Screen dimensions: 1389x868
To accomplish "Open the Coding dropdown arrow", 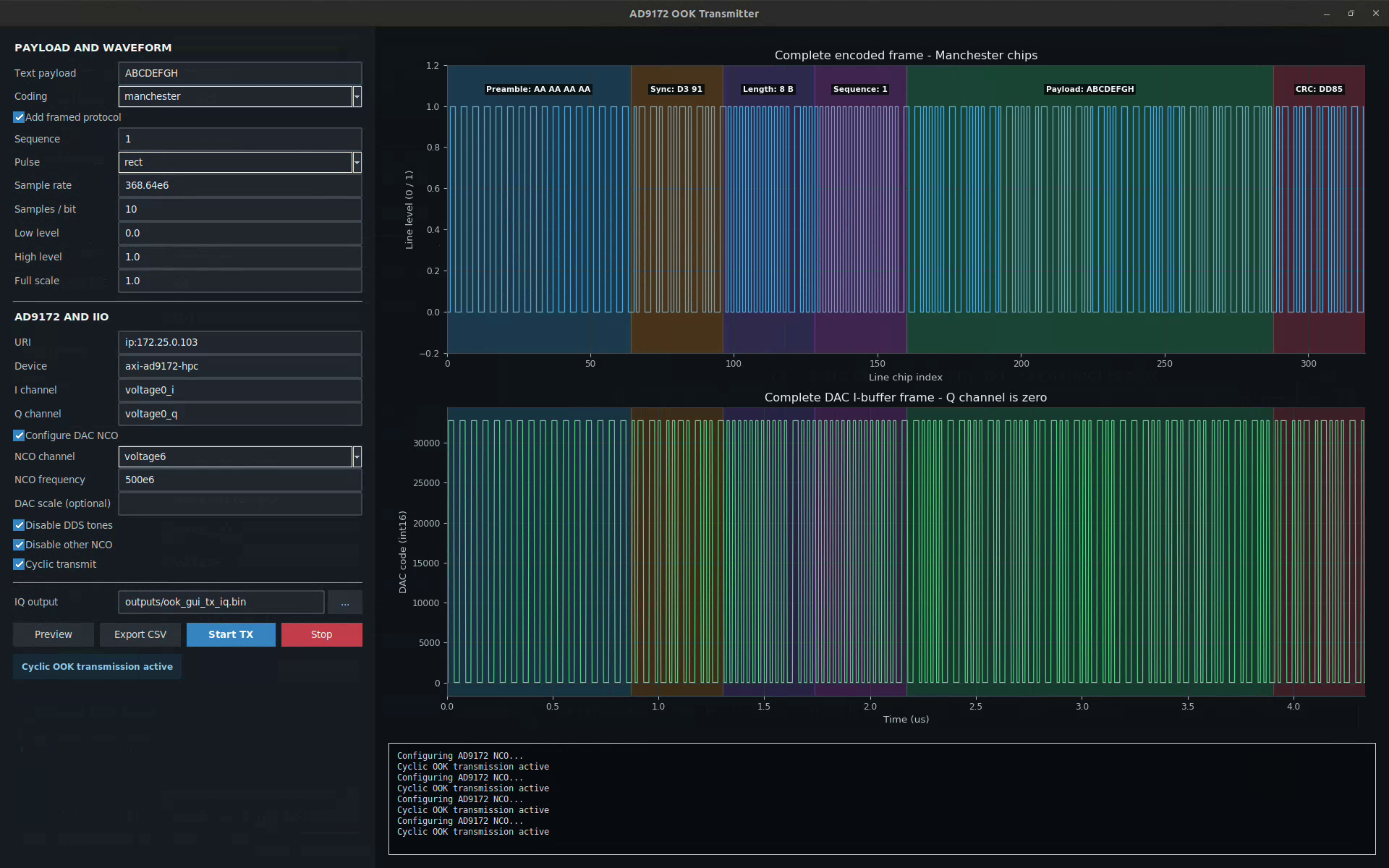I will pos(357,96).
